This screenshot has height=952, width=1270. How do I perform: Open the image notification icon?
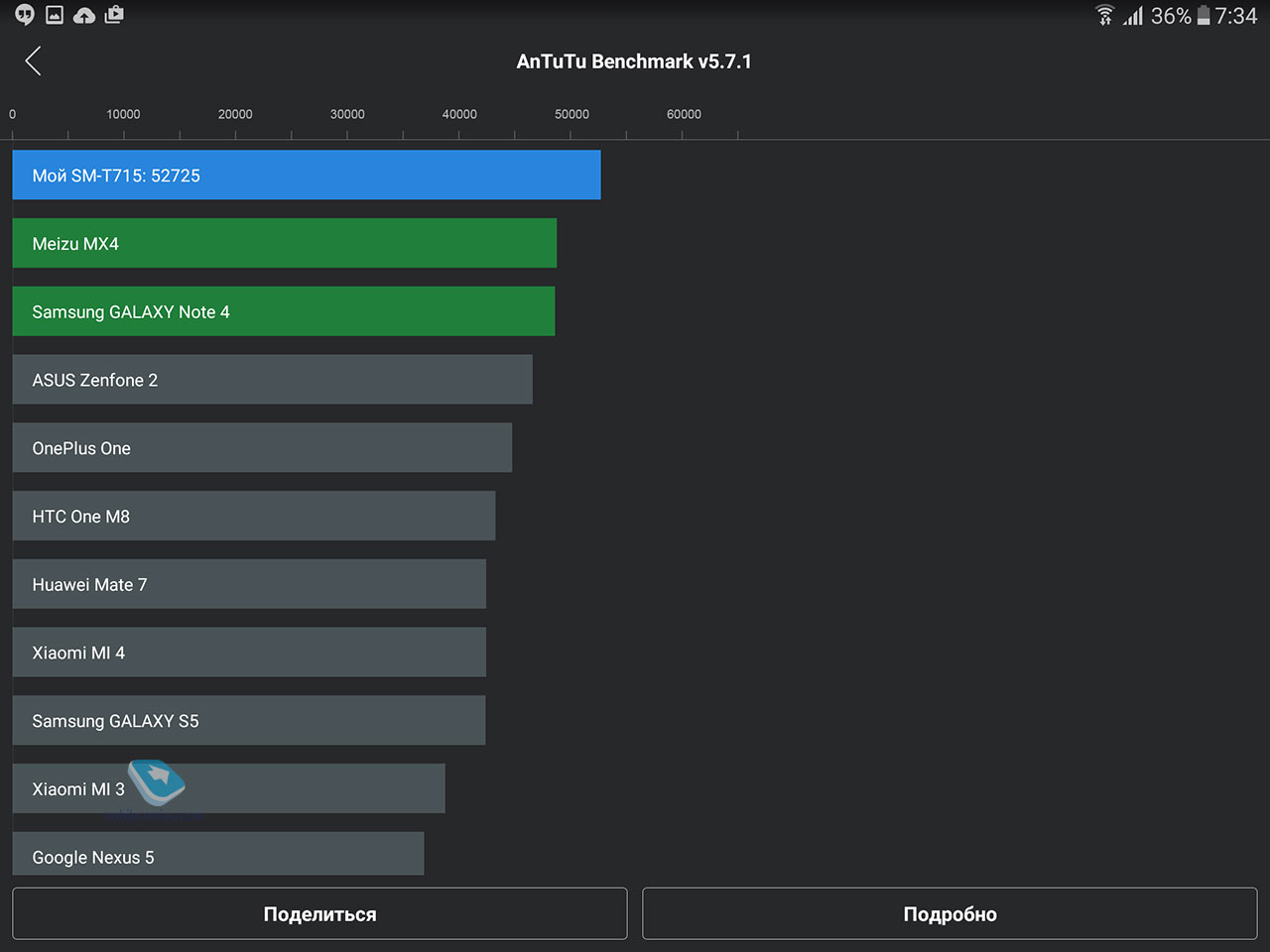pos(55,15)
